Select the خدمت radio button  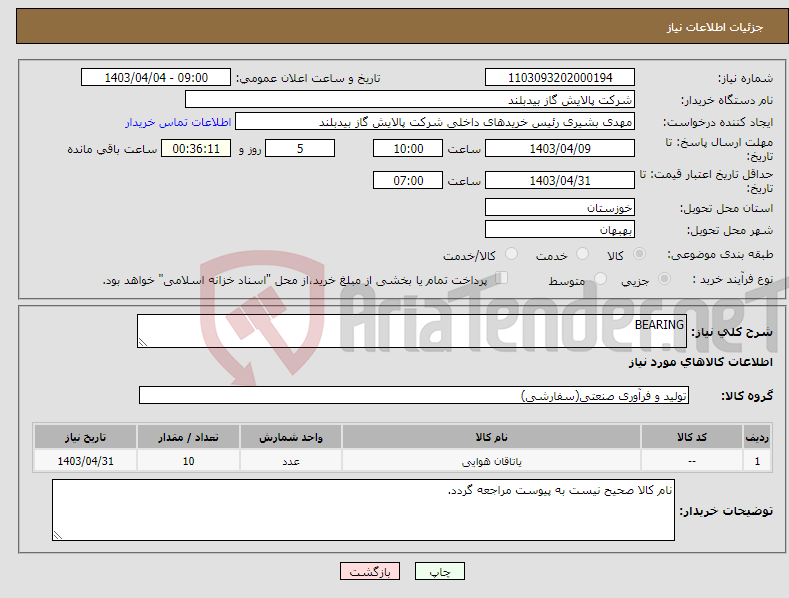click(582, 254)
